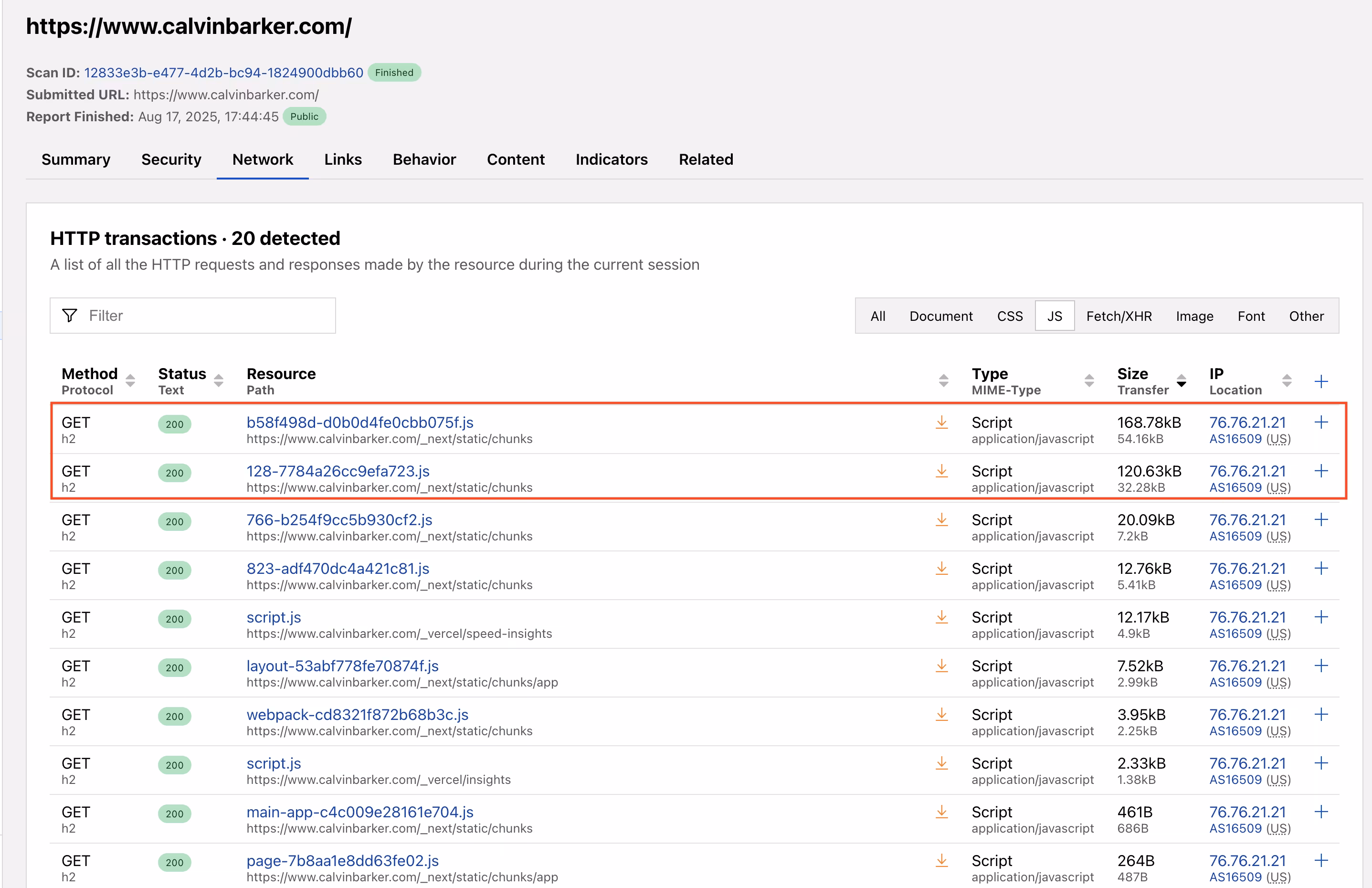Image resolution: width=1372 pixels, height=888 pixels.
Task: Sort the Size Transfer column
Action: [1181, 381]
